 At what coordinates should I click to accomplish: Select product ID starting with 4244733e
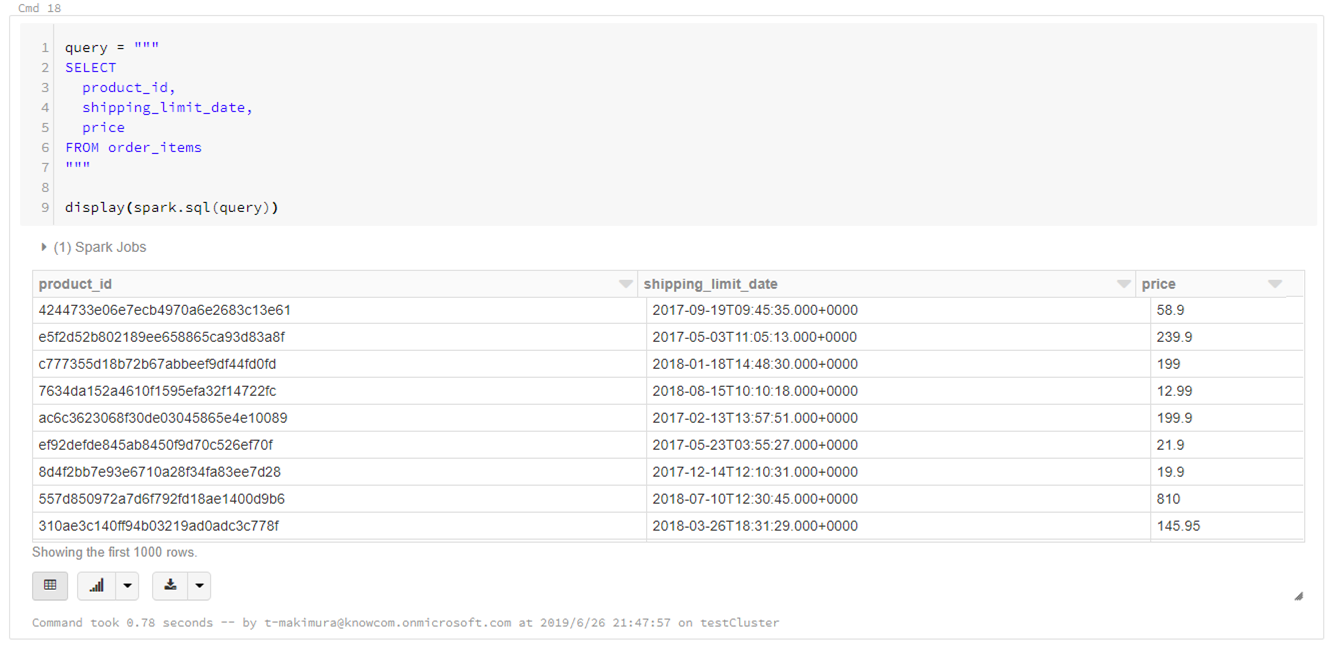(x=164, y=310)
